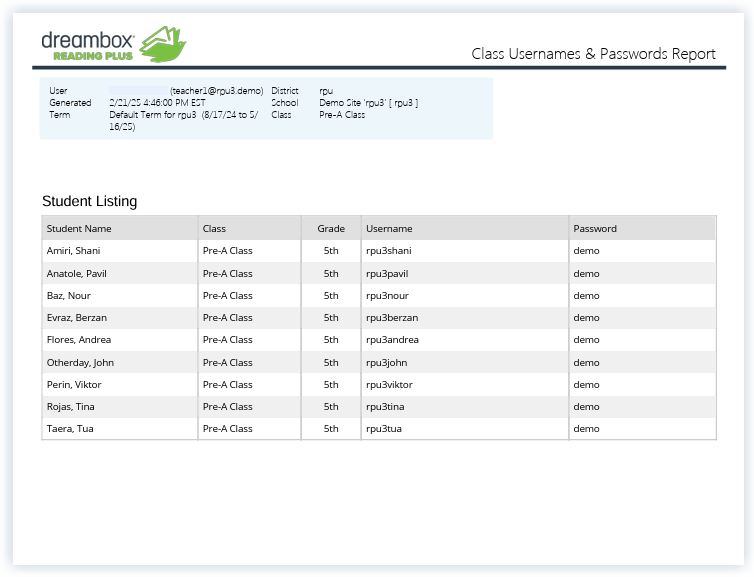Click username rpu3nour
Screen dimensions: 754x577
point(387,296)
